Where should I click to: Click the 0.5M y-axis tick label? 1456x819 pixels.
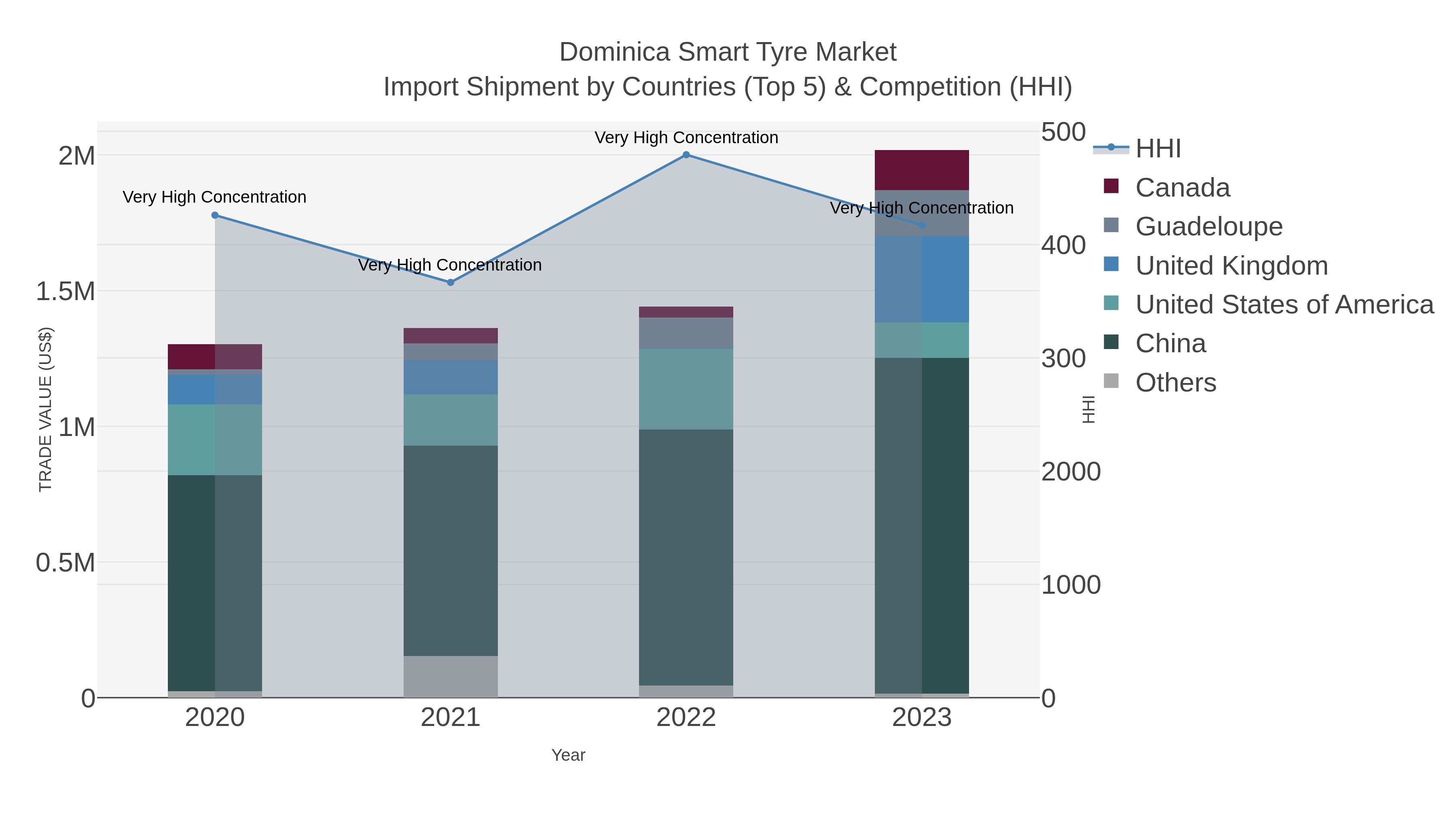(66, 563)
